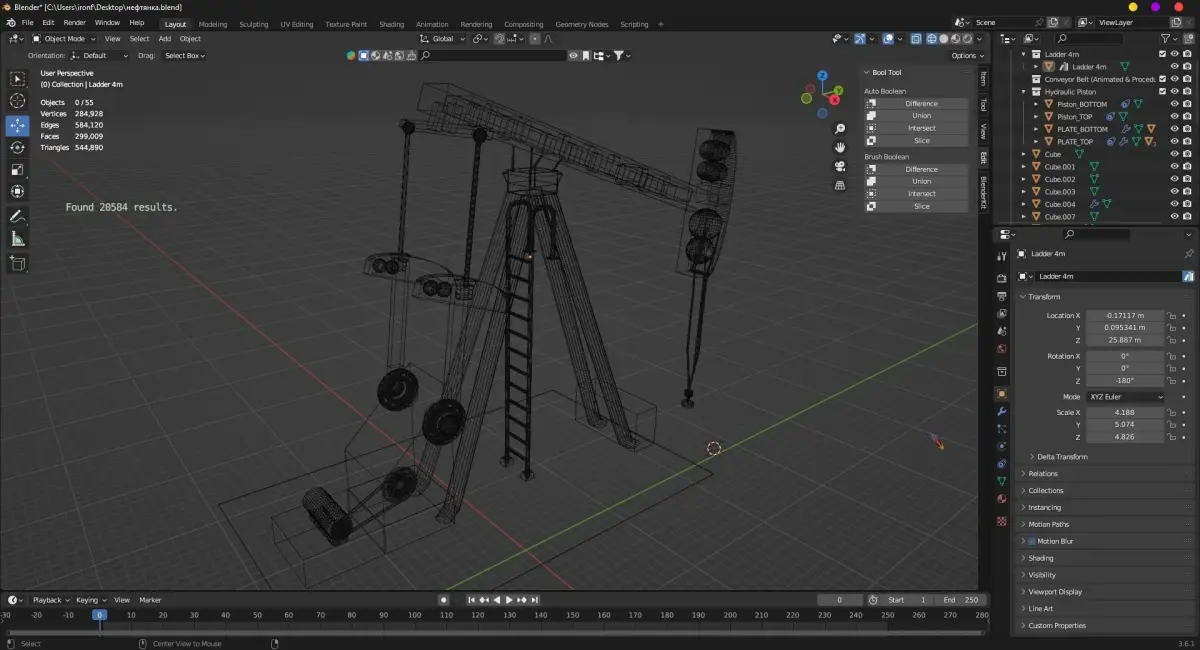The width and height of the screenshot is (1200, 650).
Task: Click Auto Boolean Difference button
Action: click(916, 103)
